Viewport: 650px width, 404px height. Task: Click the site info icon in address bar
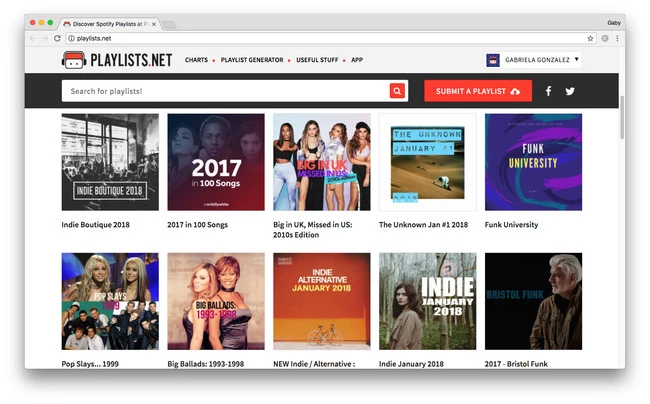pos(71,38)
